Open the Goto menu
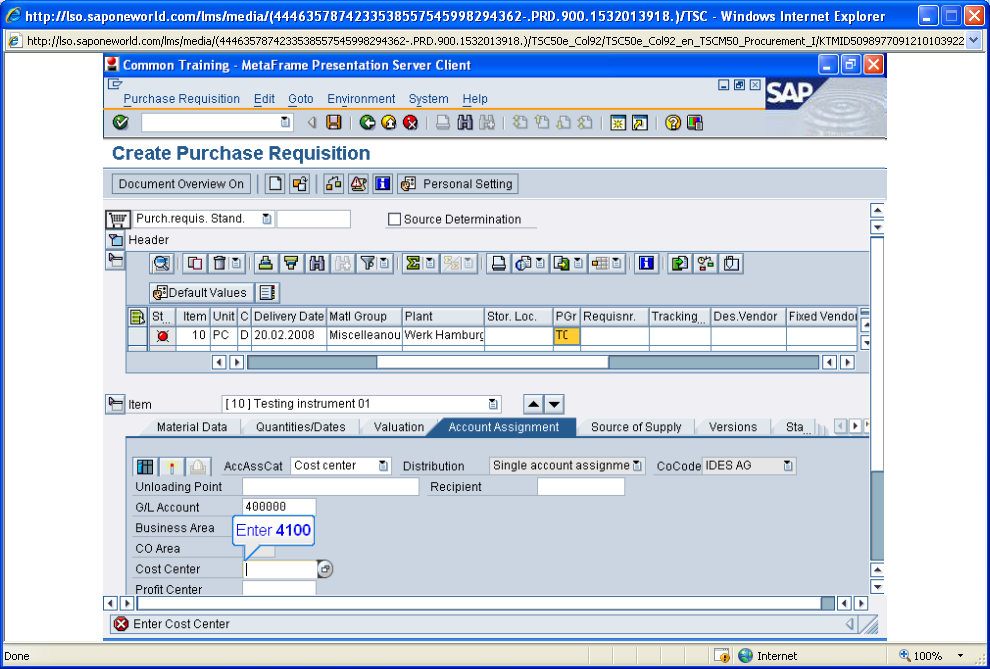The image size is (990, 669). click(x=301, y=99)
